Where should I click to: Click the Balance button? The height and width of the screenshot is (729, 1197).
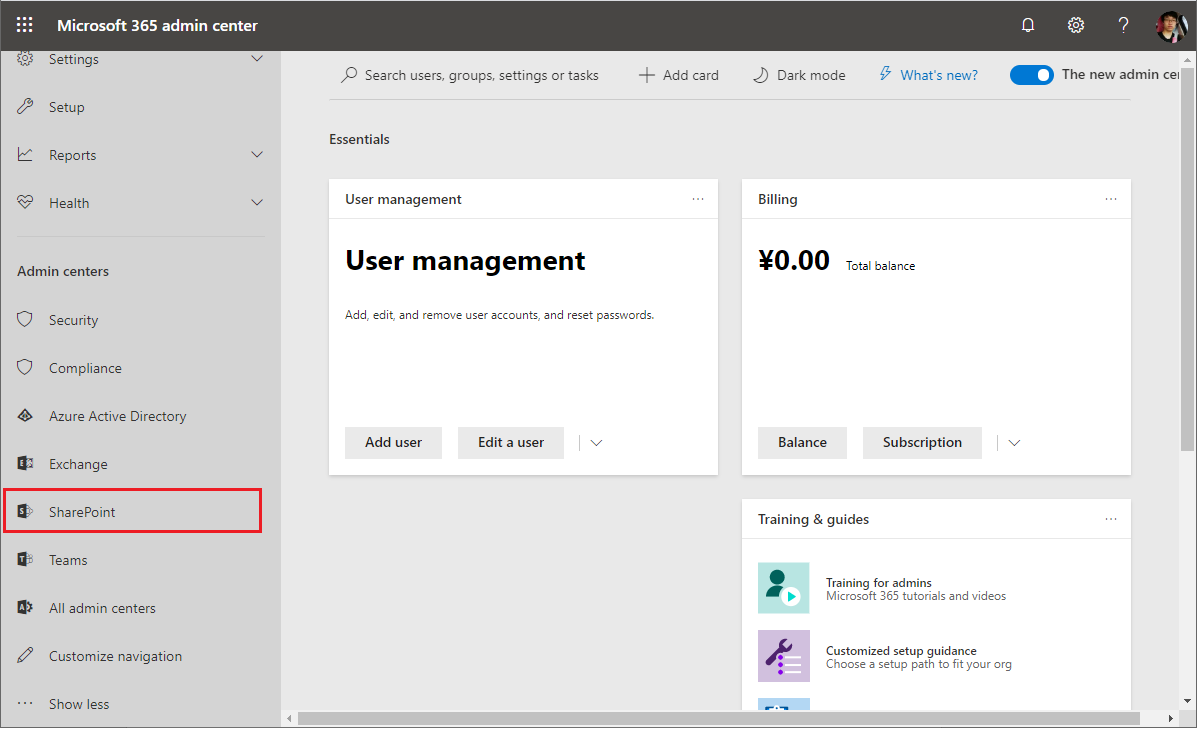(x=802, y=443)
